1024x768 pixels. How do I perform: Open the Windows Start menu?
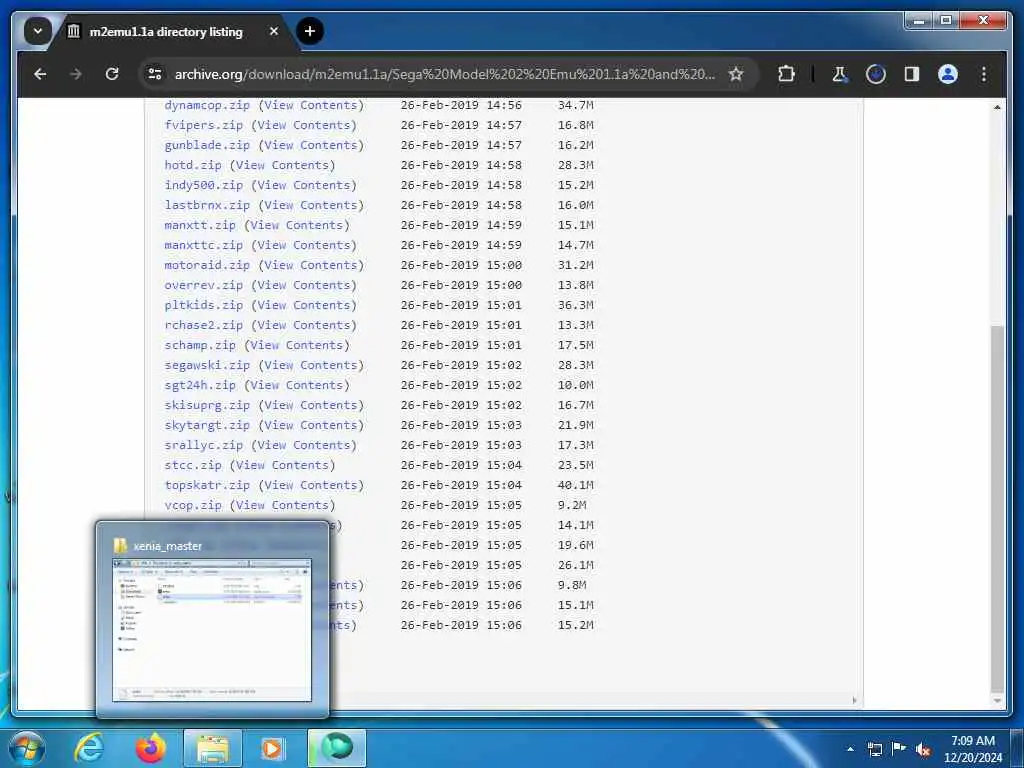26,748
